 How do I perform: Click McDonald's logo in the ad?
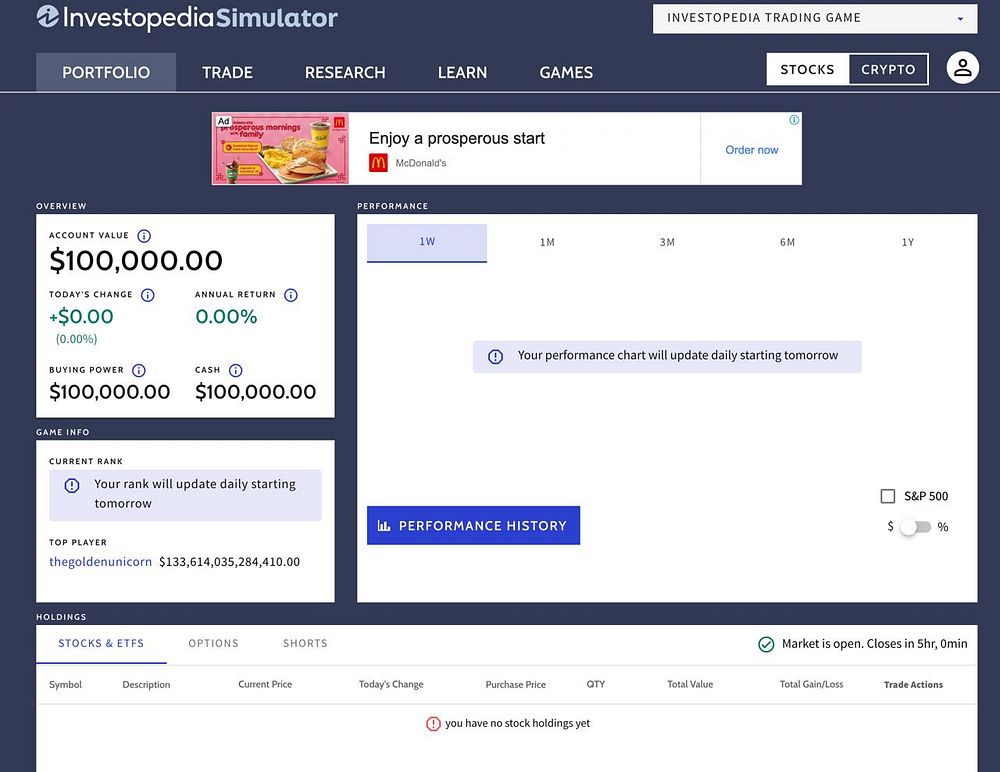pyautogui.click(x=378, y=163)
